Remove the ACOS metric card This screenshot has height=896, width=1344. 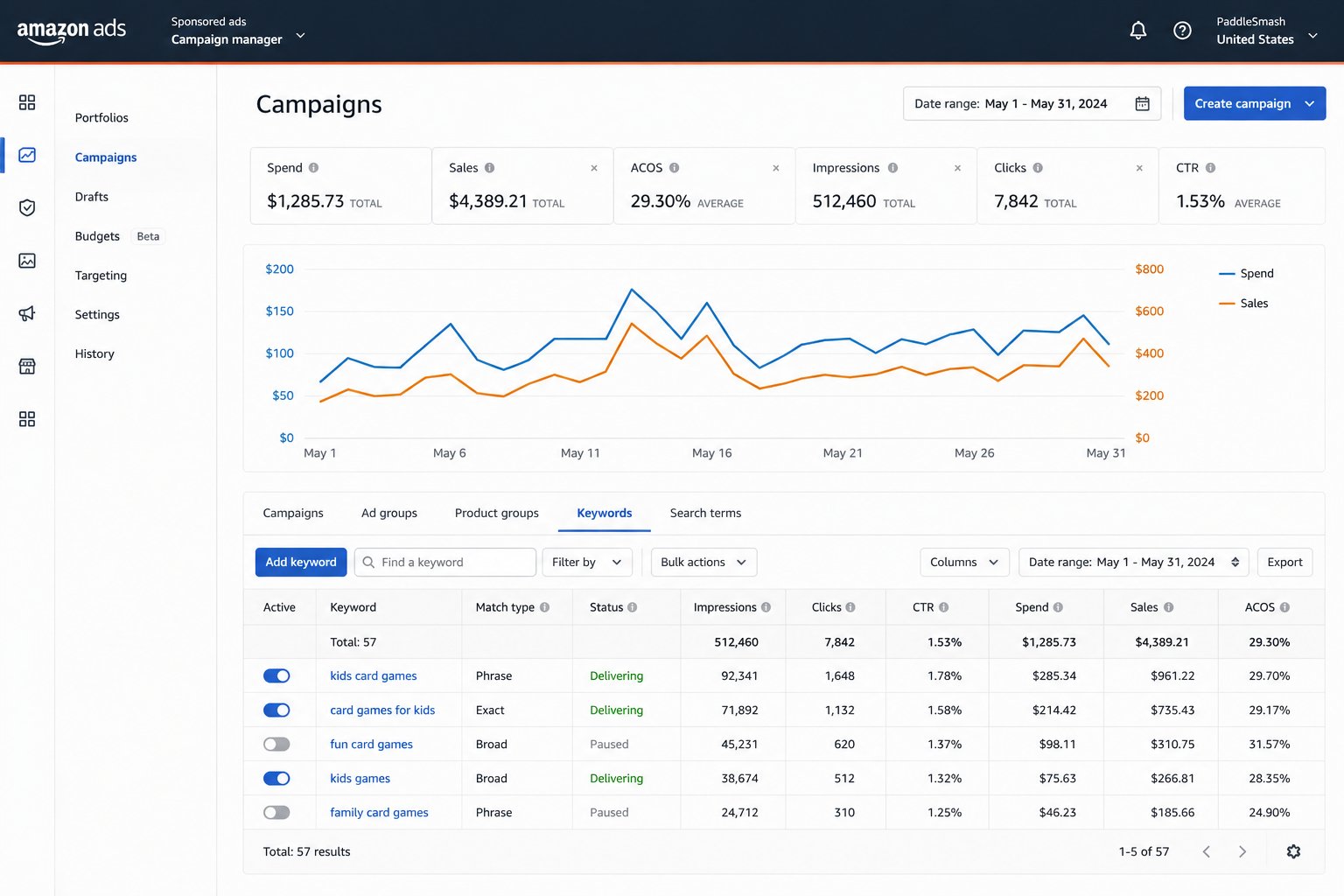tap(776, 168)
